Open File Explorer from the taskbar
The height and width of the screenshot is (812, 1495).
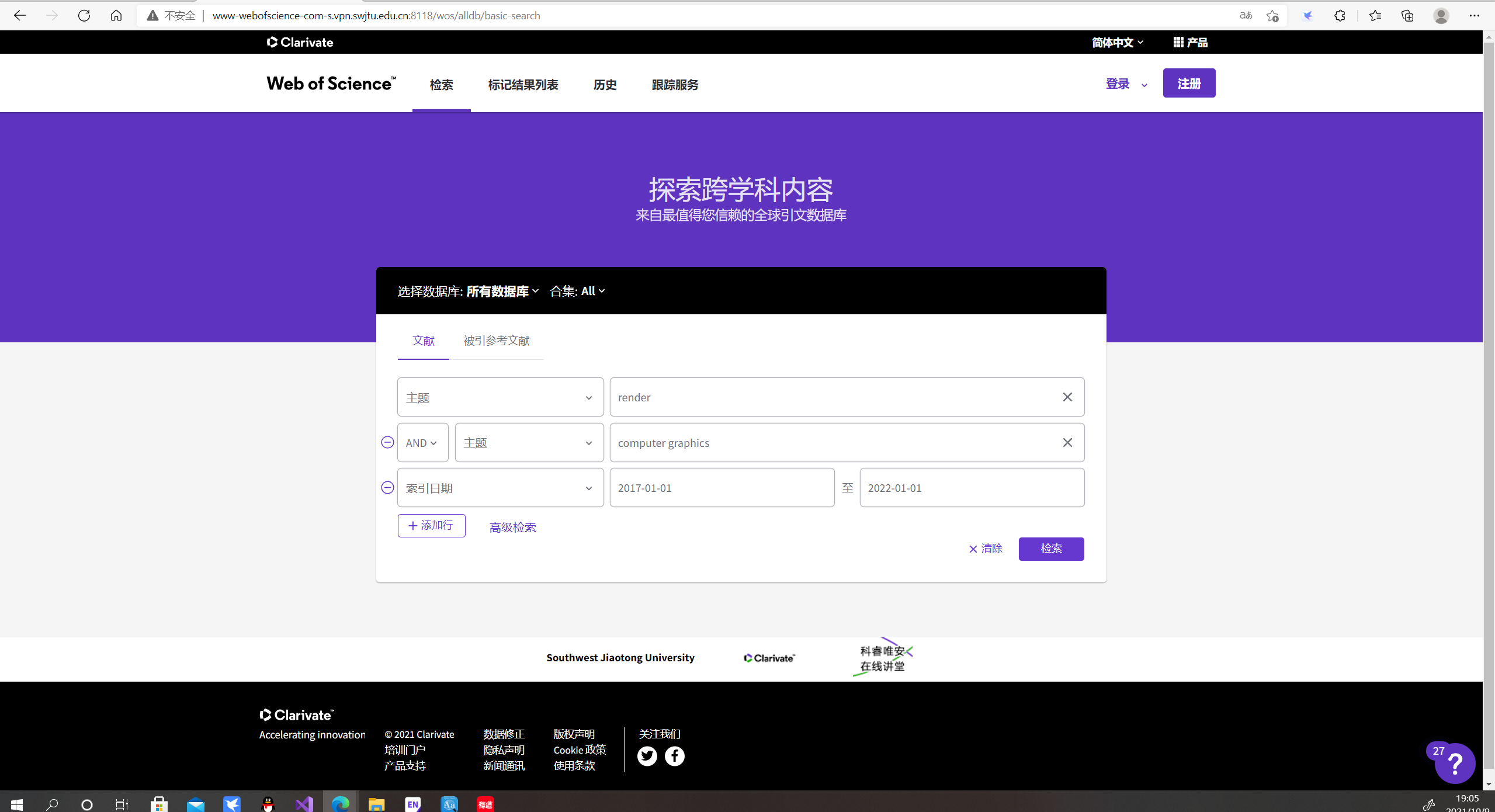376,804
